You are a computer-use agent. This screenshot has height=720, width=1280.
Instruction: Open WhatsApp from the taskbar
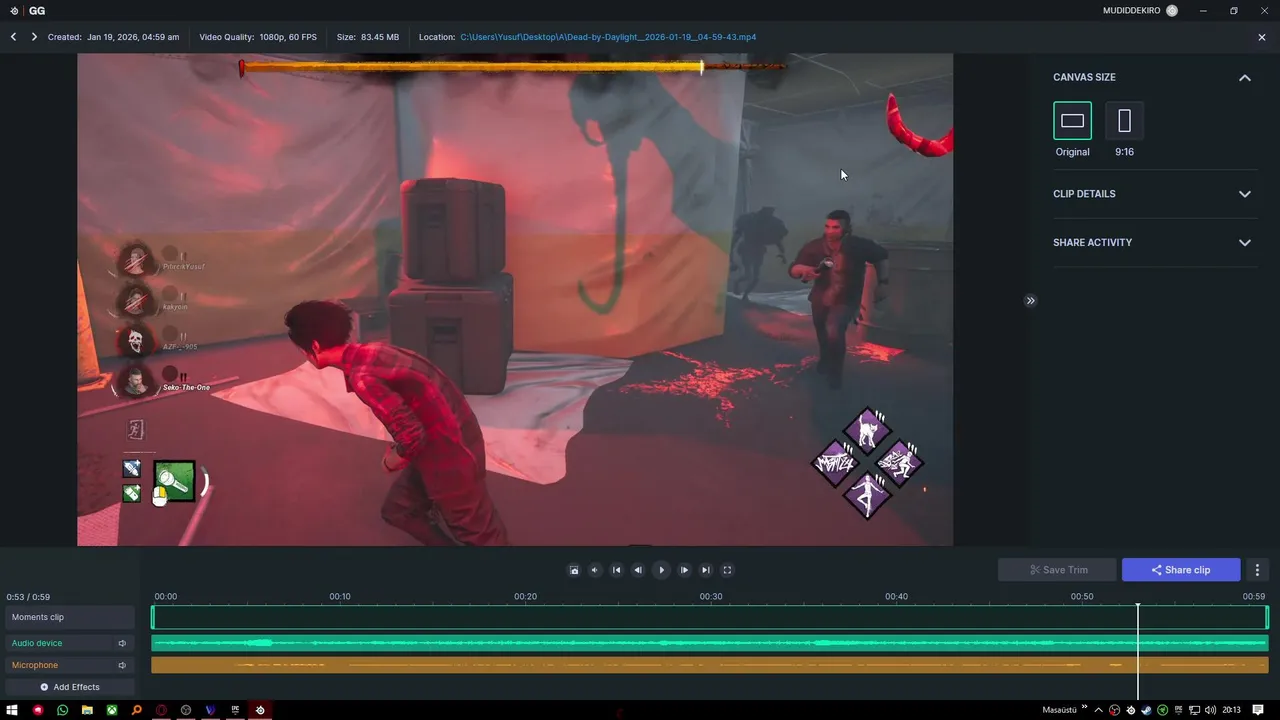pyautogui.click(x=63, y=710)
